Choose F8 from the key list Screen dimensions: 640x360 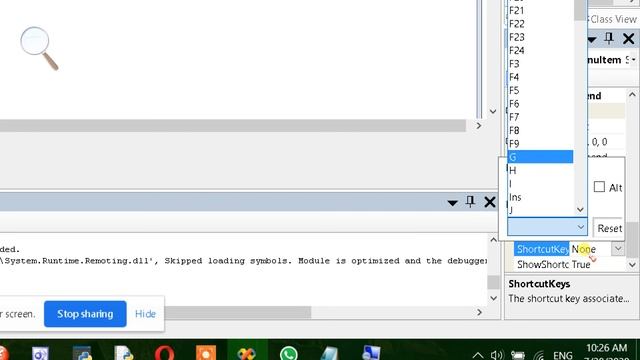tap(540, 131)
